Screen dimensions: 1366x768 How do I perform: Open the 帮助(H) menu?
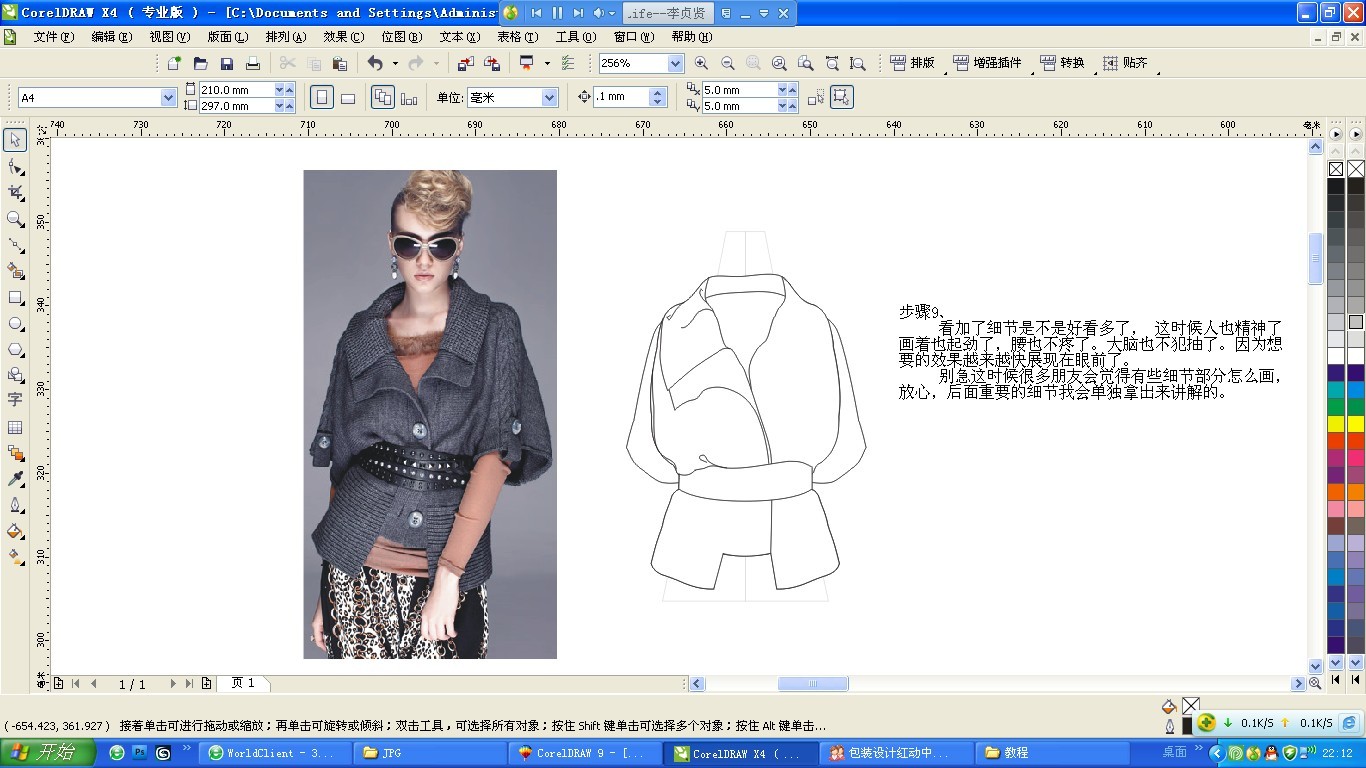[x=691, y=37]
